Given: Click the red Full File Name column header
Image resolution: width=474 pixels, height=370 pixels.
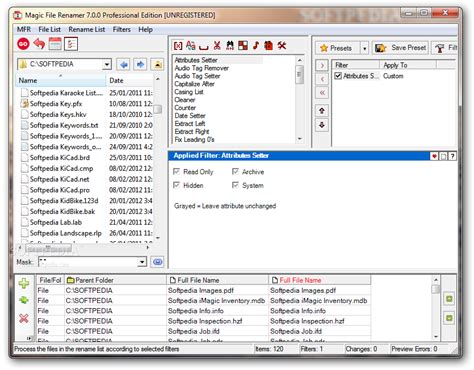Looking at the screenshot, I should (x=319, y=280).
